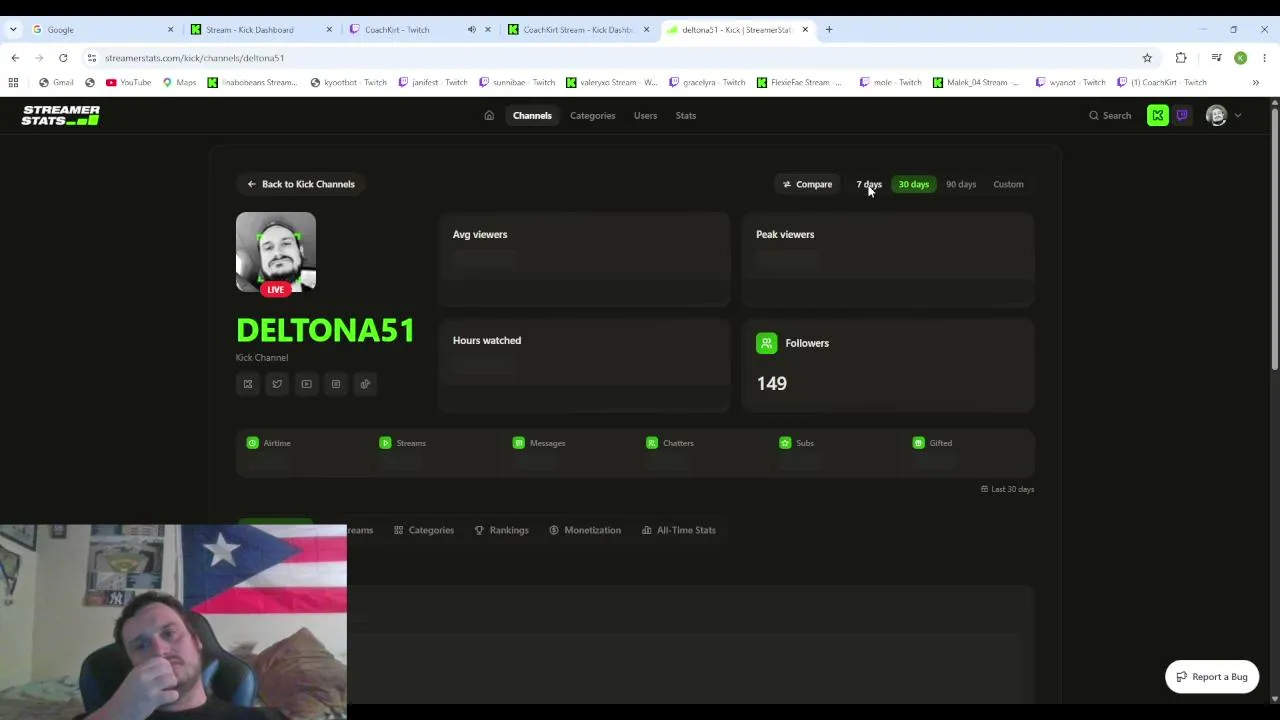Image resolution: width=1280 pixels, height=720 pixels.
Task: Reload the page
Action: tap(63, 58)
